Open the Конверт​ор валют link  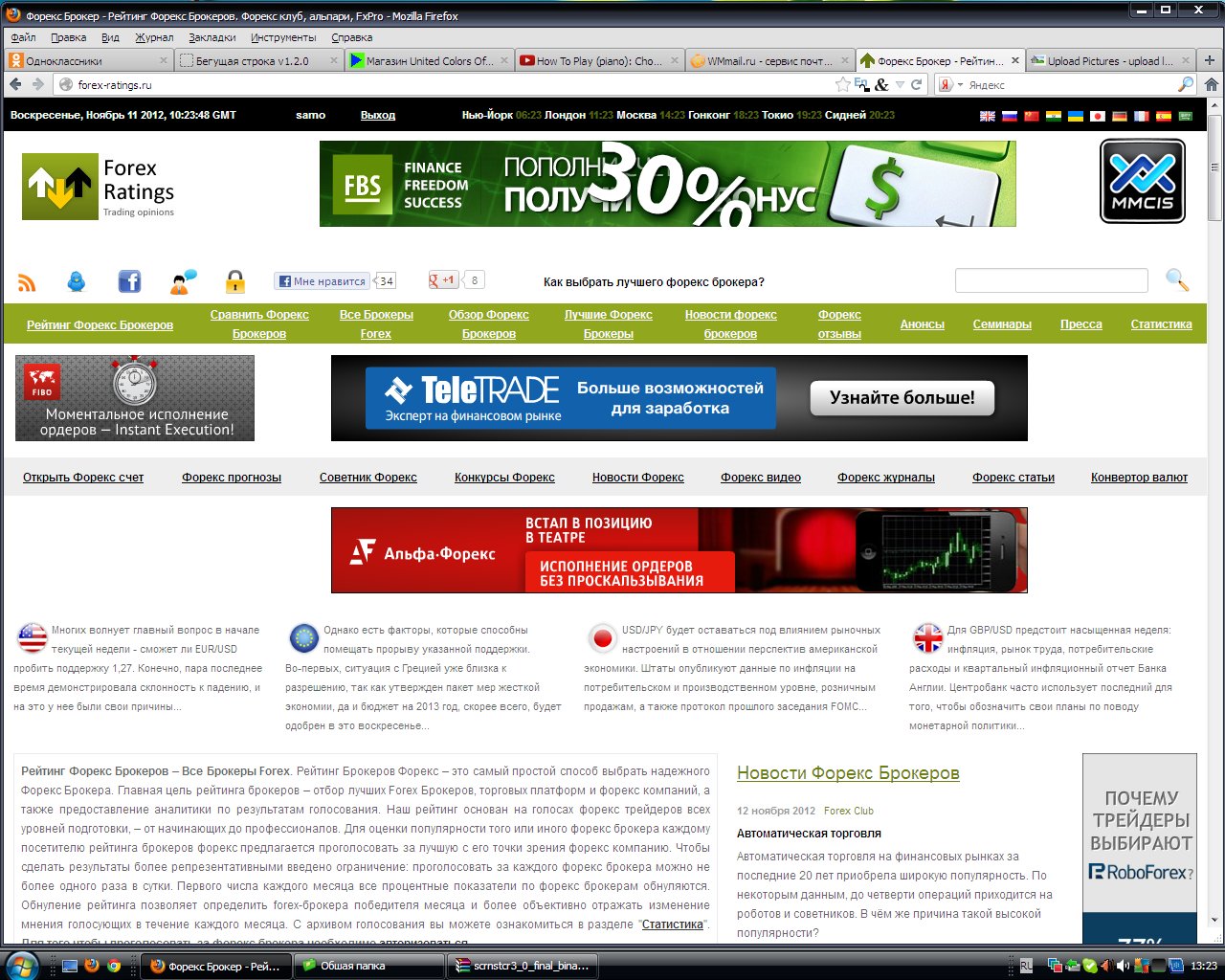(x=1139, y=478)
